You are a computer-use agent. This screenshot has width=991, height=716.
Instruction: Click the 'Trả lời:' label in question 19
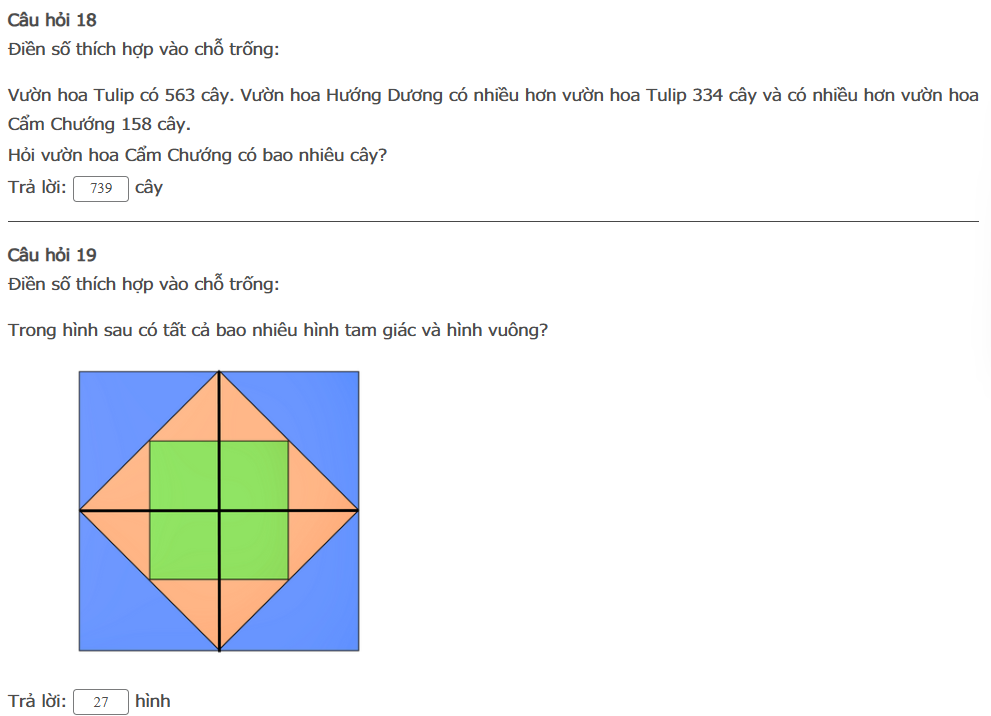tap(37, 702)
